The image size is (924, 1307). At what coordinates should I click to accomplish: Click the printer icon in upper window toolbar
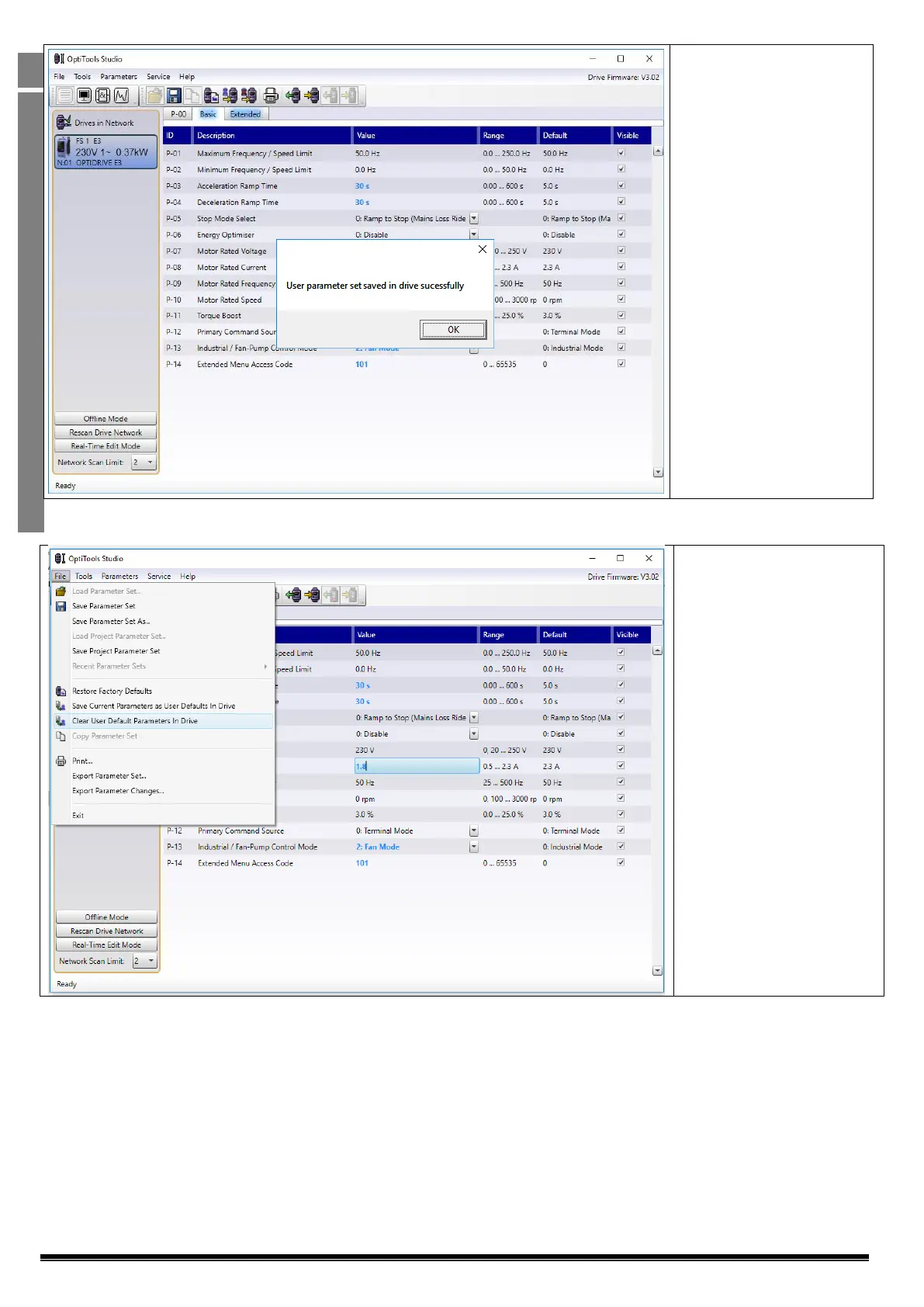(271, 95)
